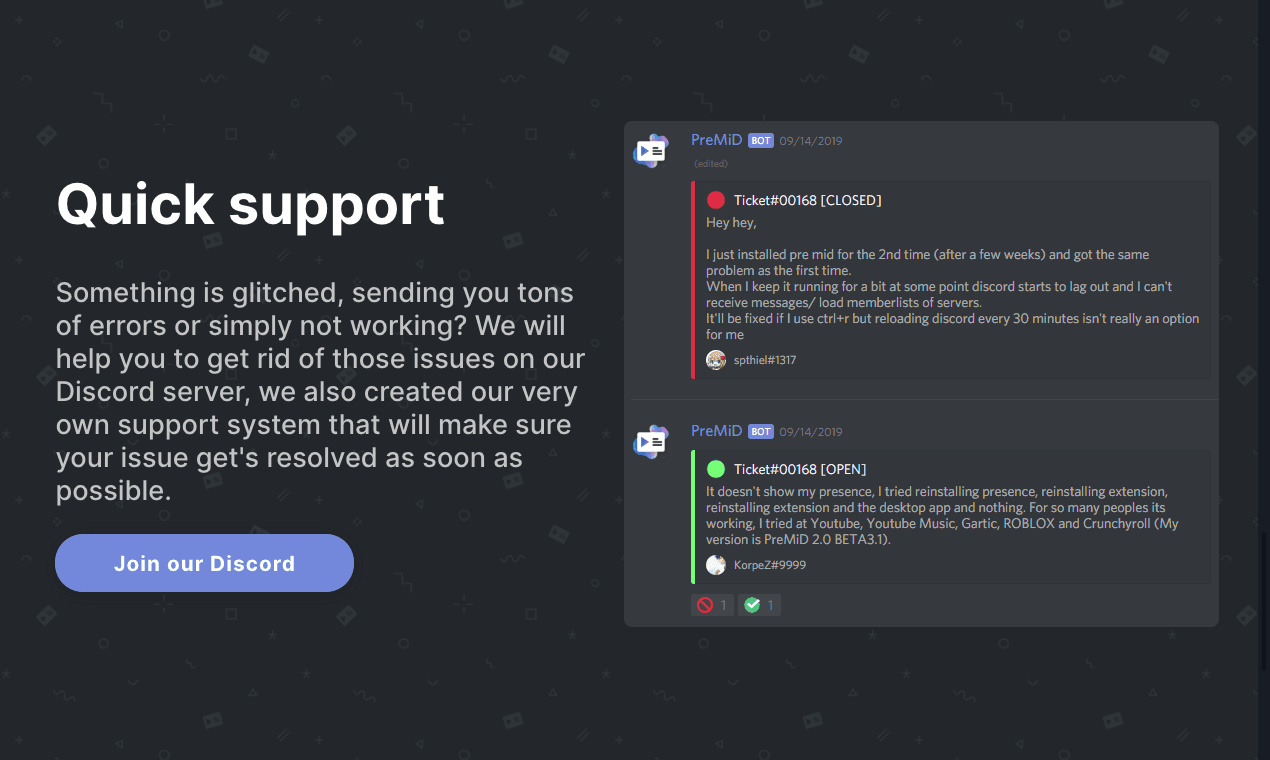
Task: Click the KorpeZ#9999 footer name
Action: point(770,565)
